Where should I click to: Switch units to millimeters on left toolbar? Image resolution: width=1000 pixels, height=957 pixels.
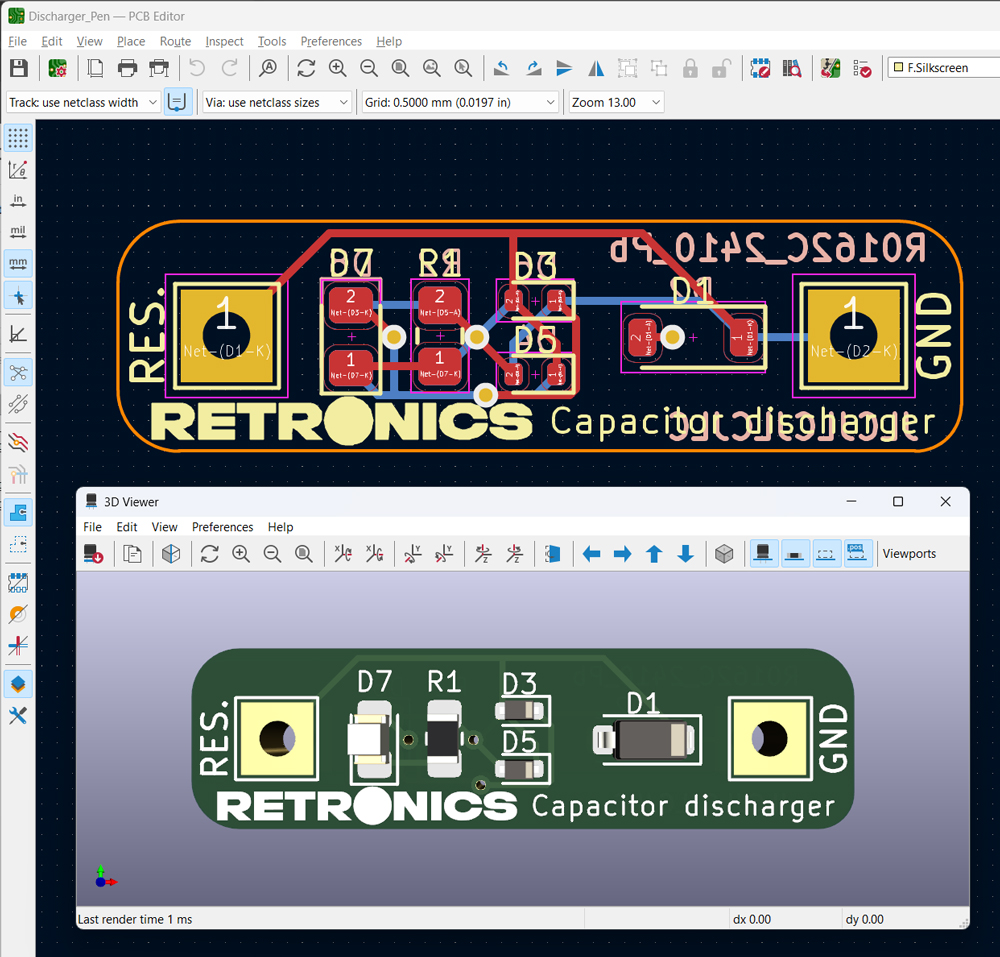pyautogui.click(x=17, y=263)
